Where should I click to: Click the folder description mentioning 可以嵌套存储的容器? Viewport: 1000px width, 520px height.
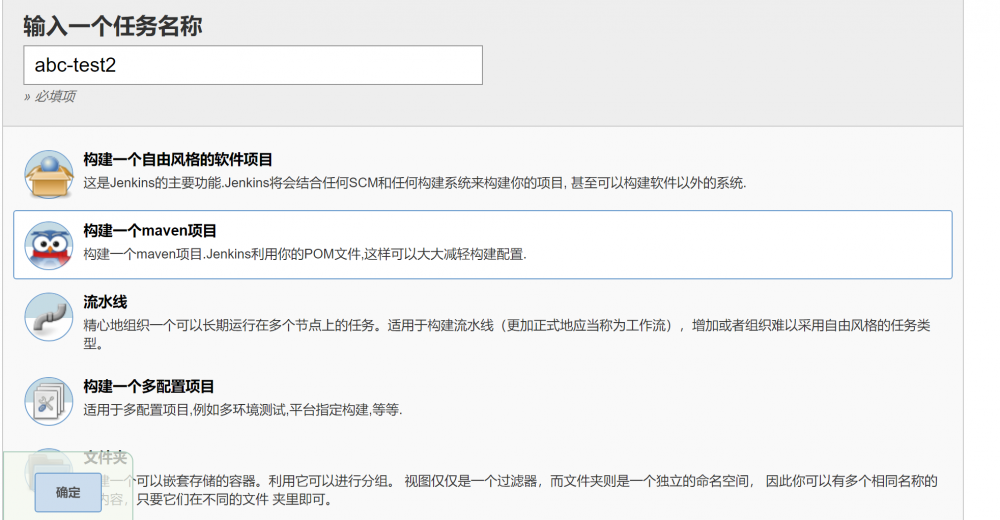coord(510,490)
